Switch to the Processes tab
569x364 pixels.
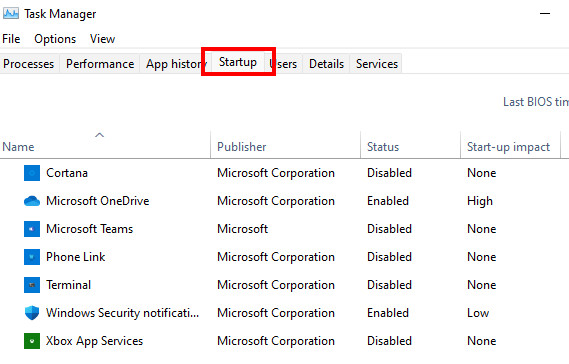click(x=29, y=64)
